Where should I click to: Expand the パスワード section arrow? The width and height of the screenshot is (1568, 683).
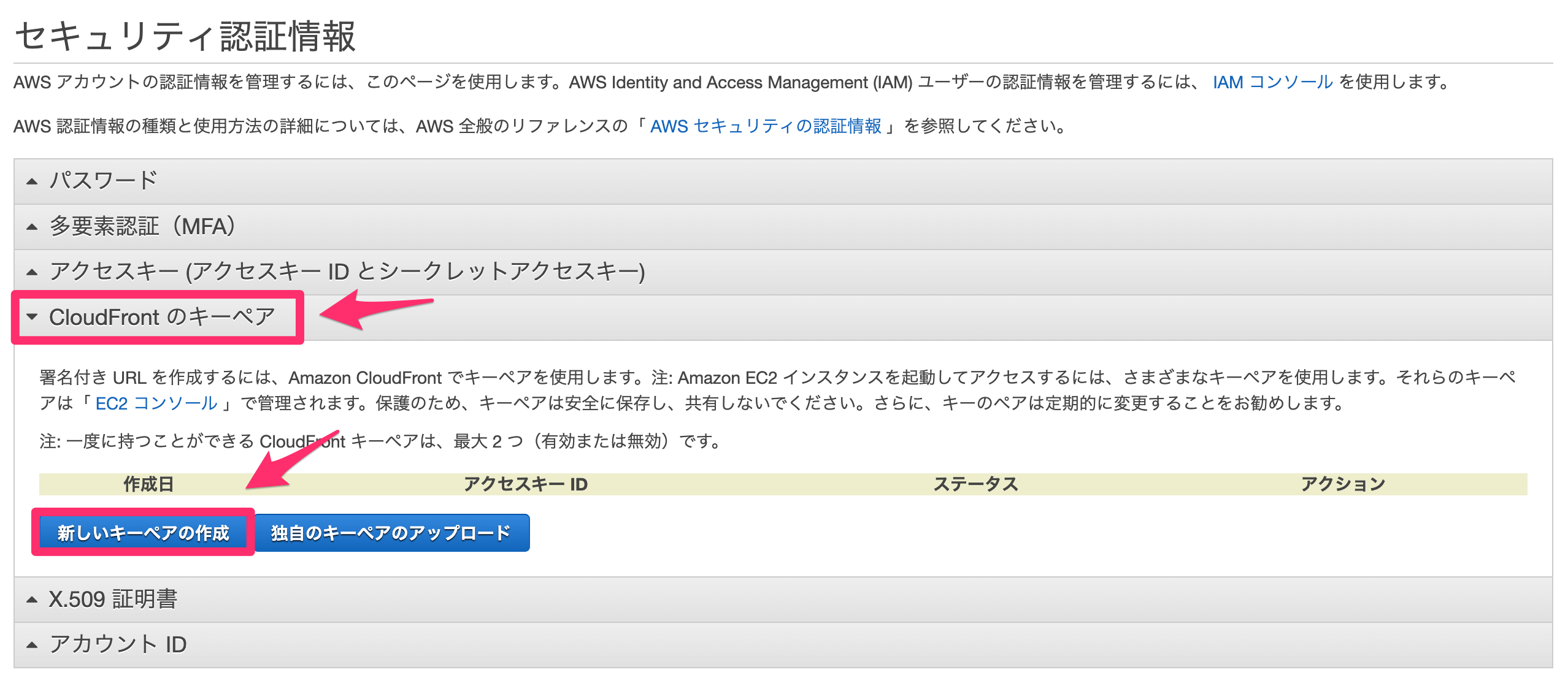point(32,181)
